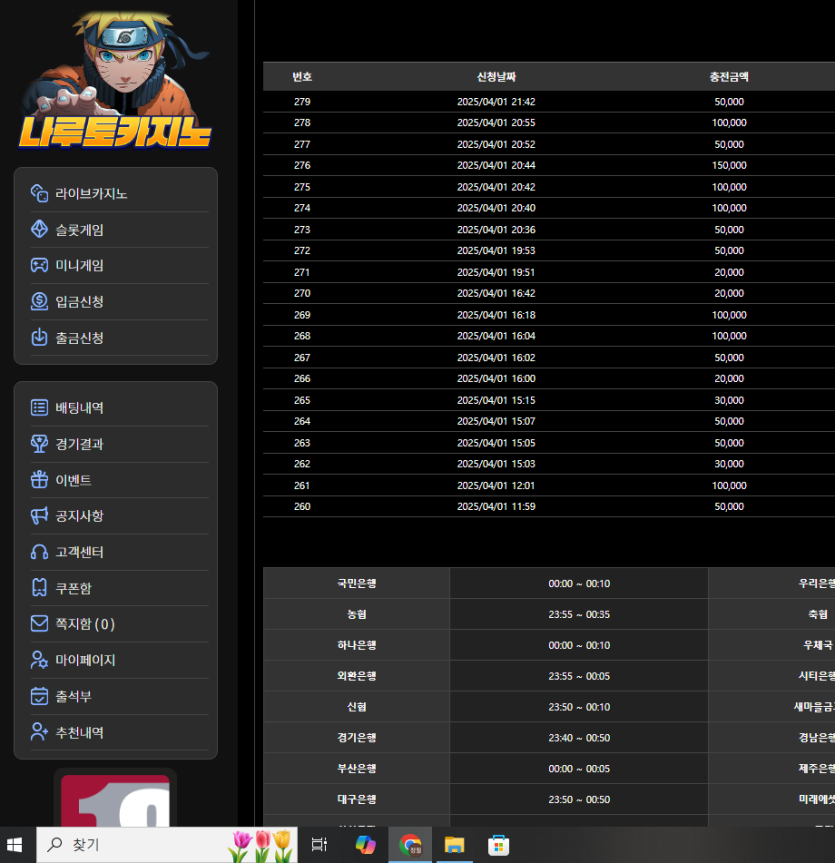Click the 미니게임 gamepad icon
Screen dimensions: 835x863
tap(40, 265)
